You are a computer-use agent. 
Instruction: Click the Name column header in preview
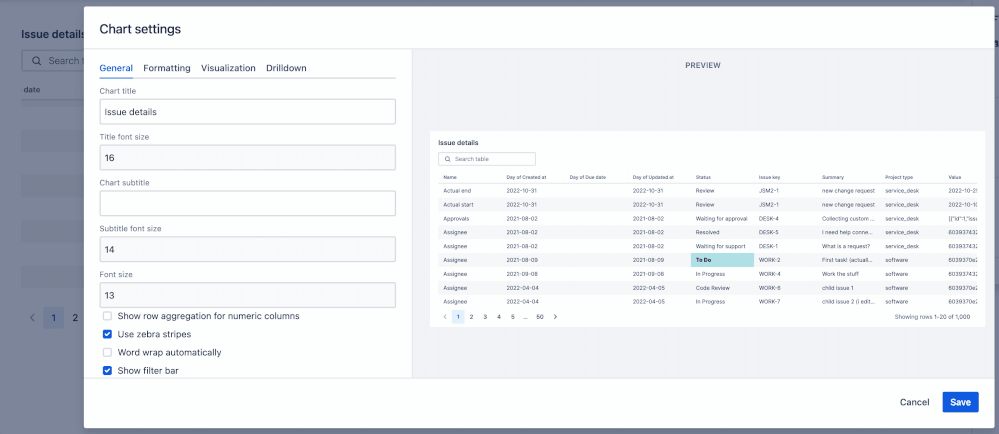(450, 177)
